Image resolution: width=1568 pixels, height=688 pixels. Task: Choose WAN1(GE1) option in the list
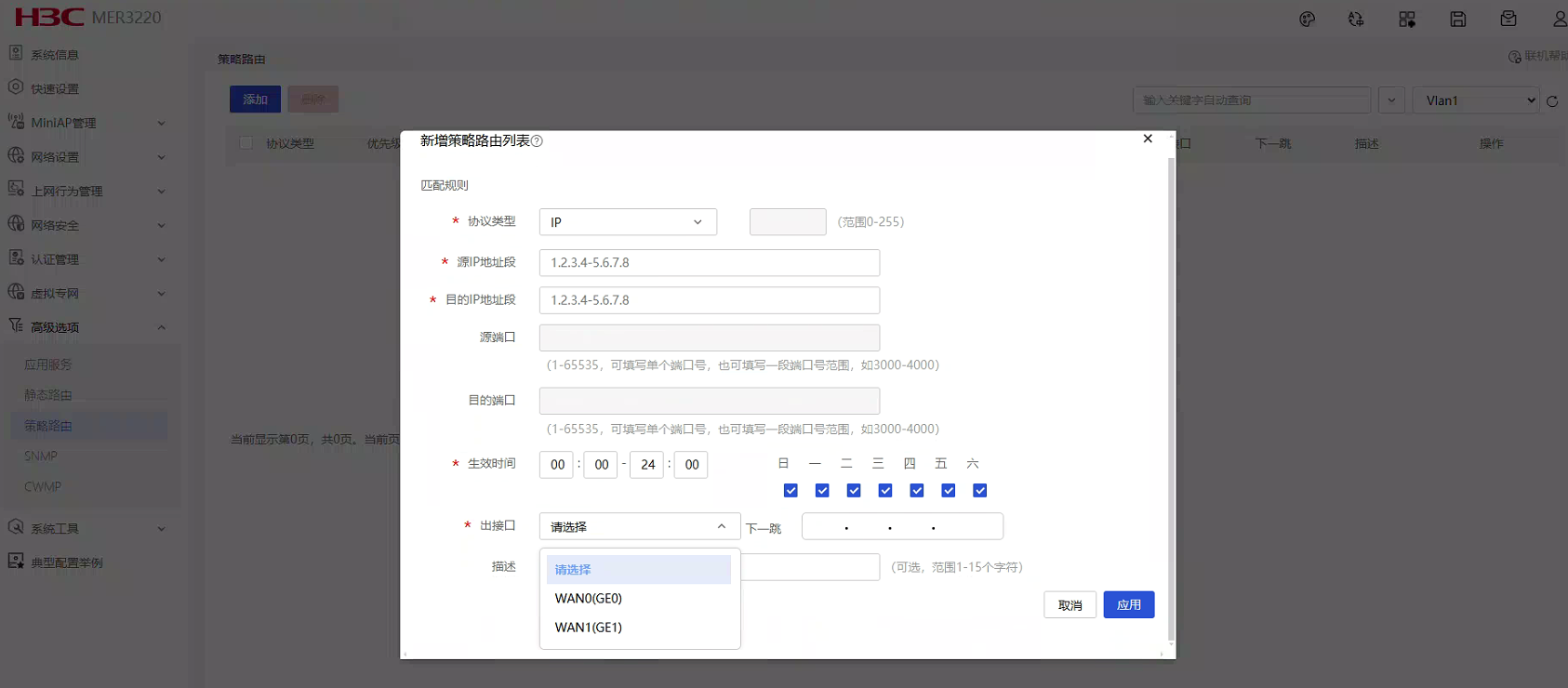(x=589, y=628)
